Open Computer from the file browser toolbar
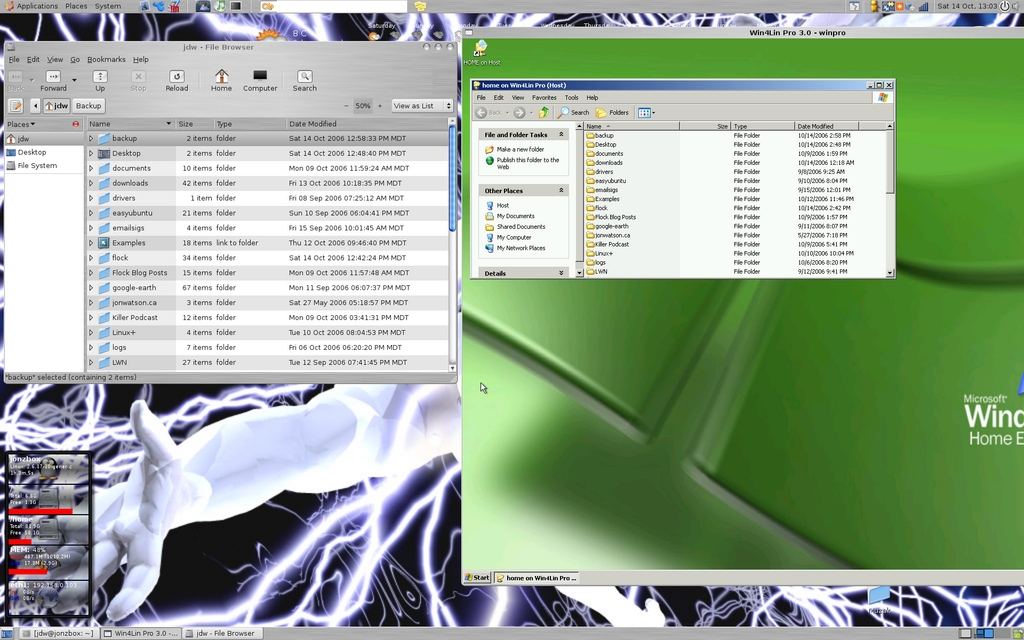The image size is (1024, 640). [x=260, y=81]
